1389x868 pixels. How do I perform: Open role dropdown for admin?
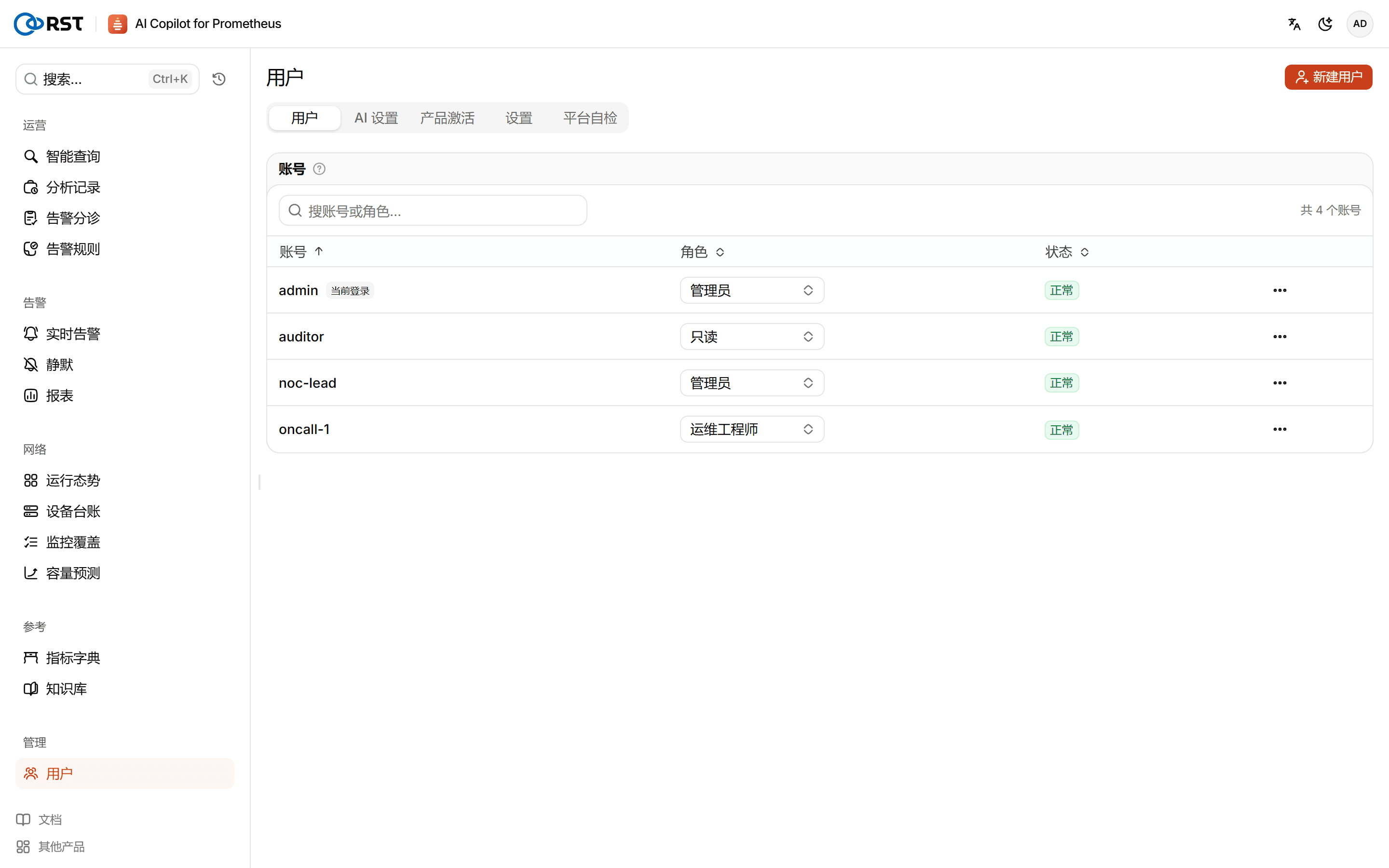coord(752,290)
